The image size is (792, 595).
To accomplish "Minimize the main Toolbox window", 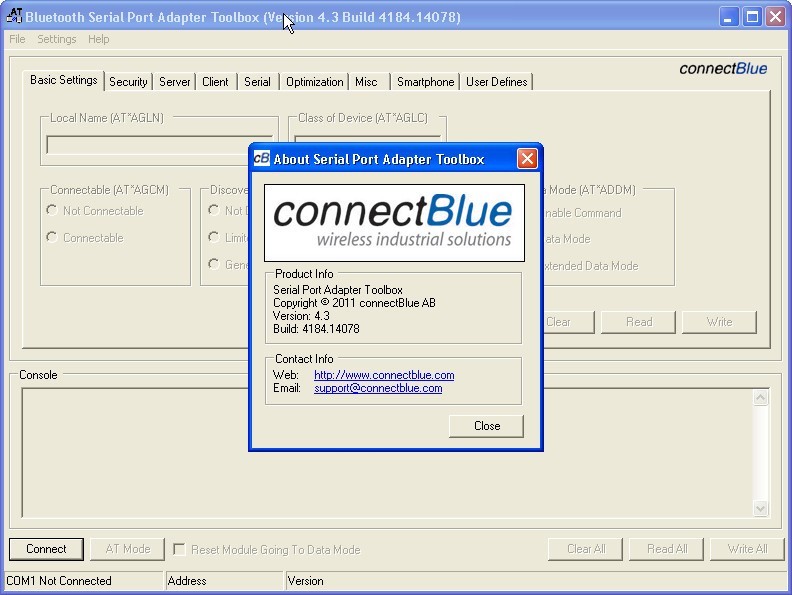I will click(x=728, y=17).
